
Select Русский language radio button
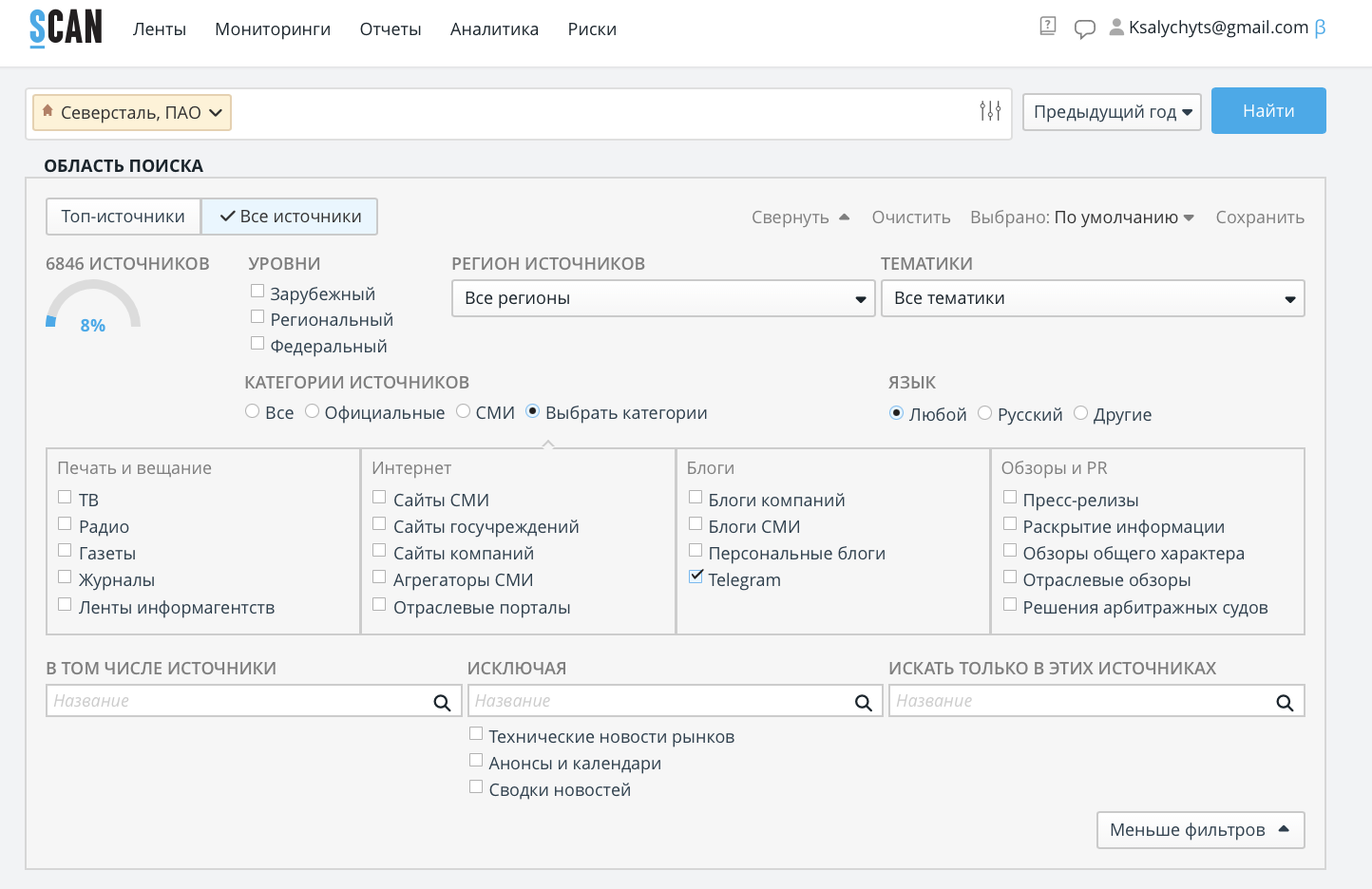984,413
